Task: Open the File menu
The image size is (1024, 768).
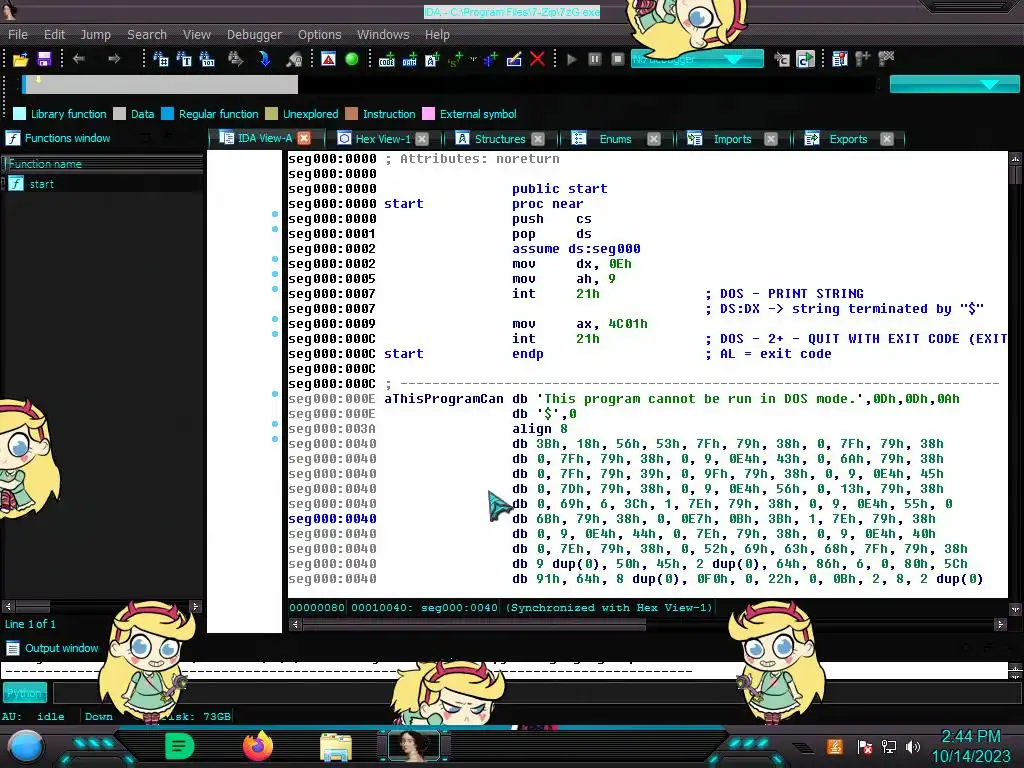Action: [x=18, y=35]
